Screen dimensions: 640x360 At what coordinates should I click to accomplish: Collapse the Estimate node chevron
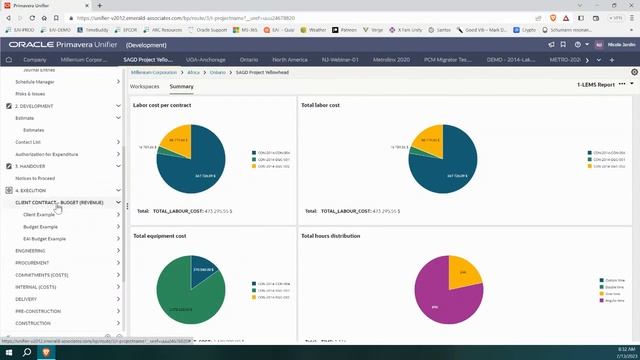pos(118,118)
